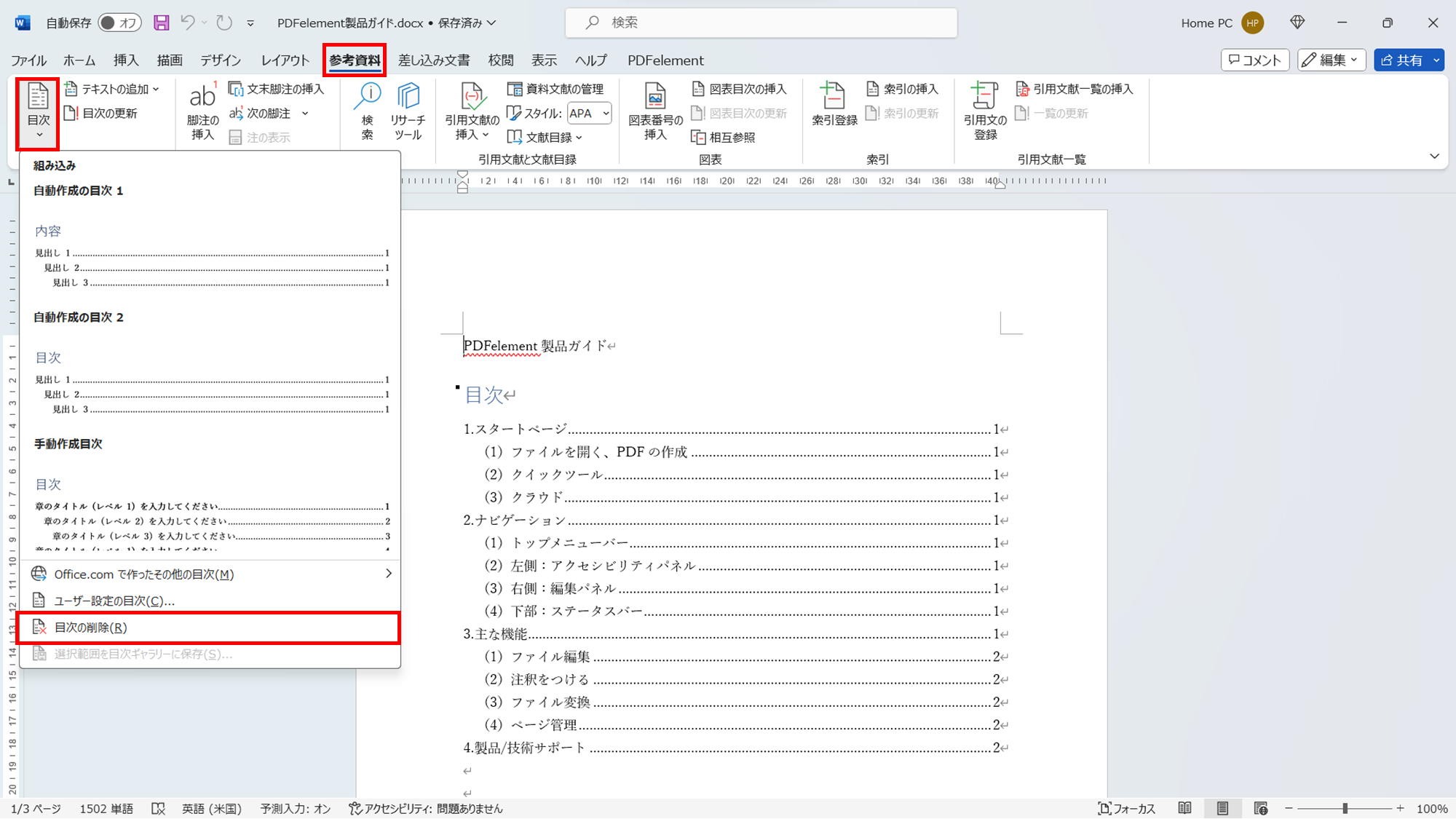
Task: Click 次の脚注 next footnote icon
Action: (236, 113)
